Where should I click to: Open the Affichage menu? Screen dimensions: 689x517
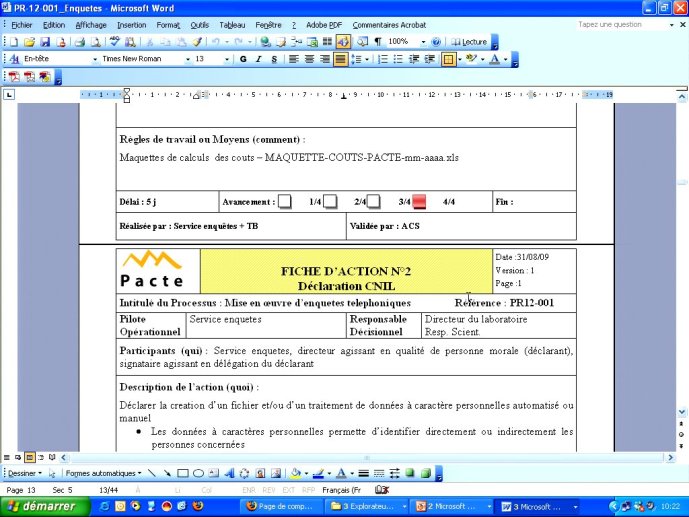click(91, 25)
